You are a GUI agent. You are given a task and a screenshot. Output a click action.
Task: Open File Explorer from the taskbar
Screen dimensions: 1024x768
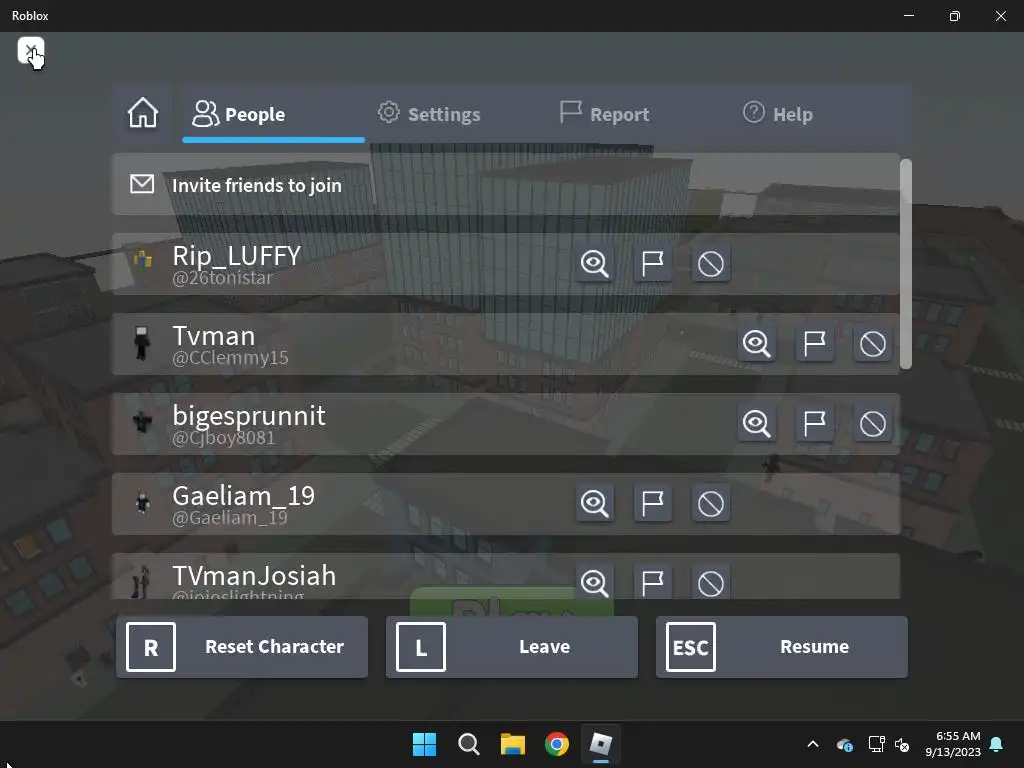pyautogui.click(x=513, y=744)
